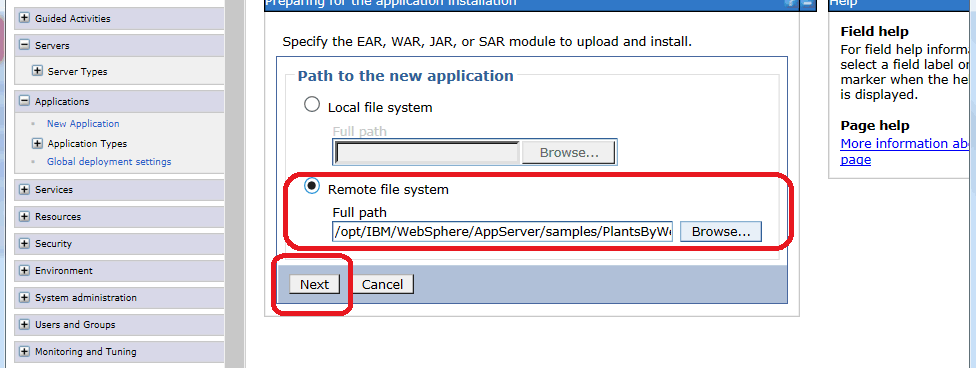Expand the Users and Groups plus icon
This screenshot has width=976, height=368.
pos(25,324)
